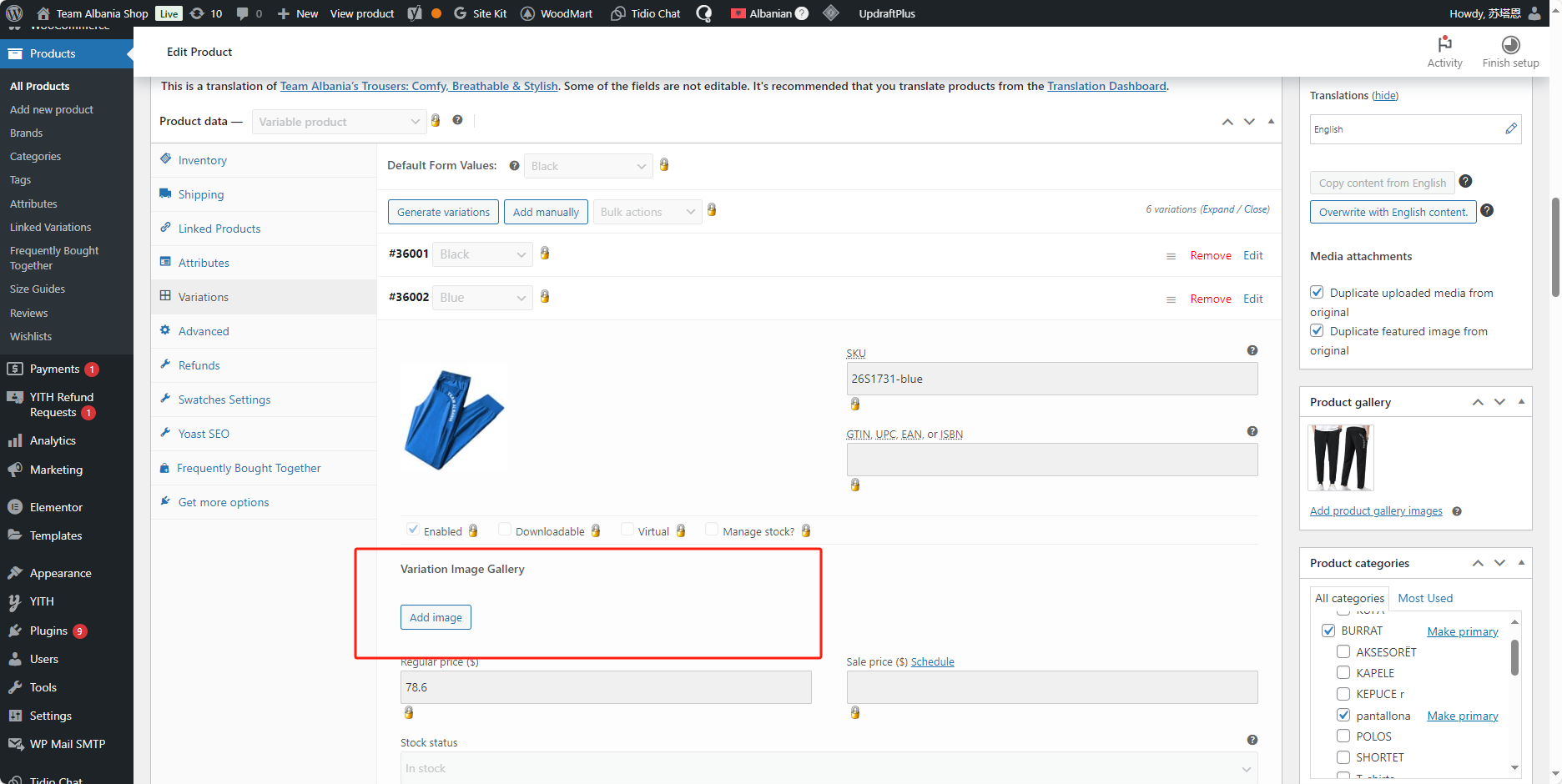
Task: Toggle Duplicate uploaded media from original
Action: (1317, 293)
